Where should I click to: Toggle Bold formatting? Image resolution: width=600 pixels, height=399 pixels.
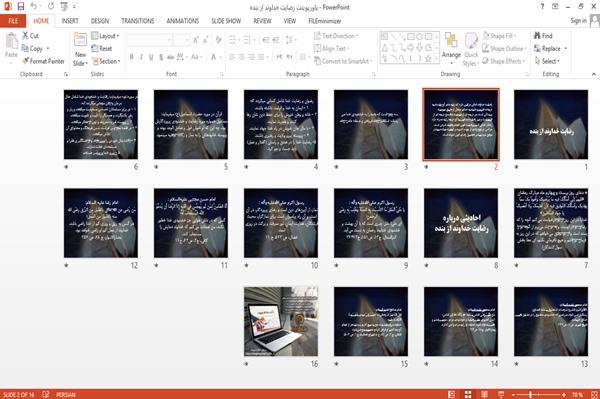[132, 57]
